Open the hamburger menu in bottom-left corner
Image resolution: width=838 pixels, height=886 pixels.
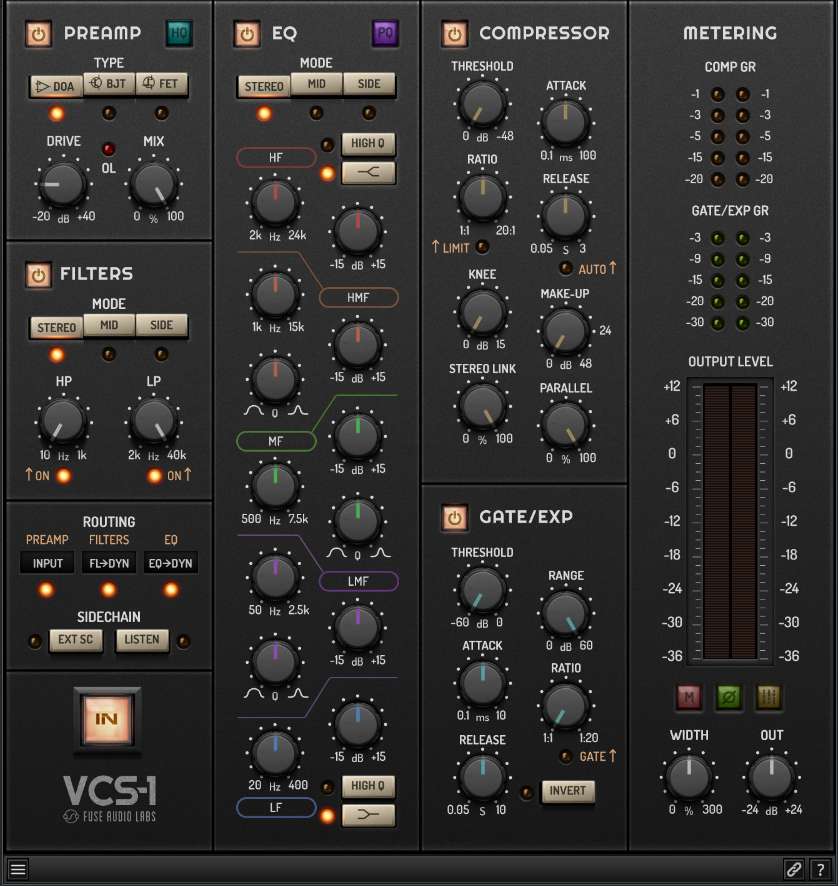(x=18, y=870)
